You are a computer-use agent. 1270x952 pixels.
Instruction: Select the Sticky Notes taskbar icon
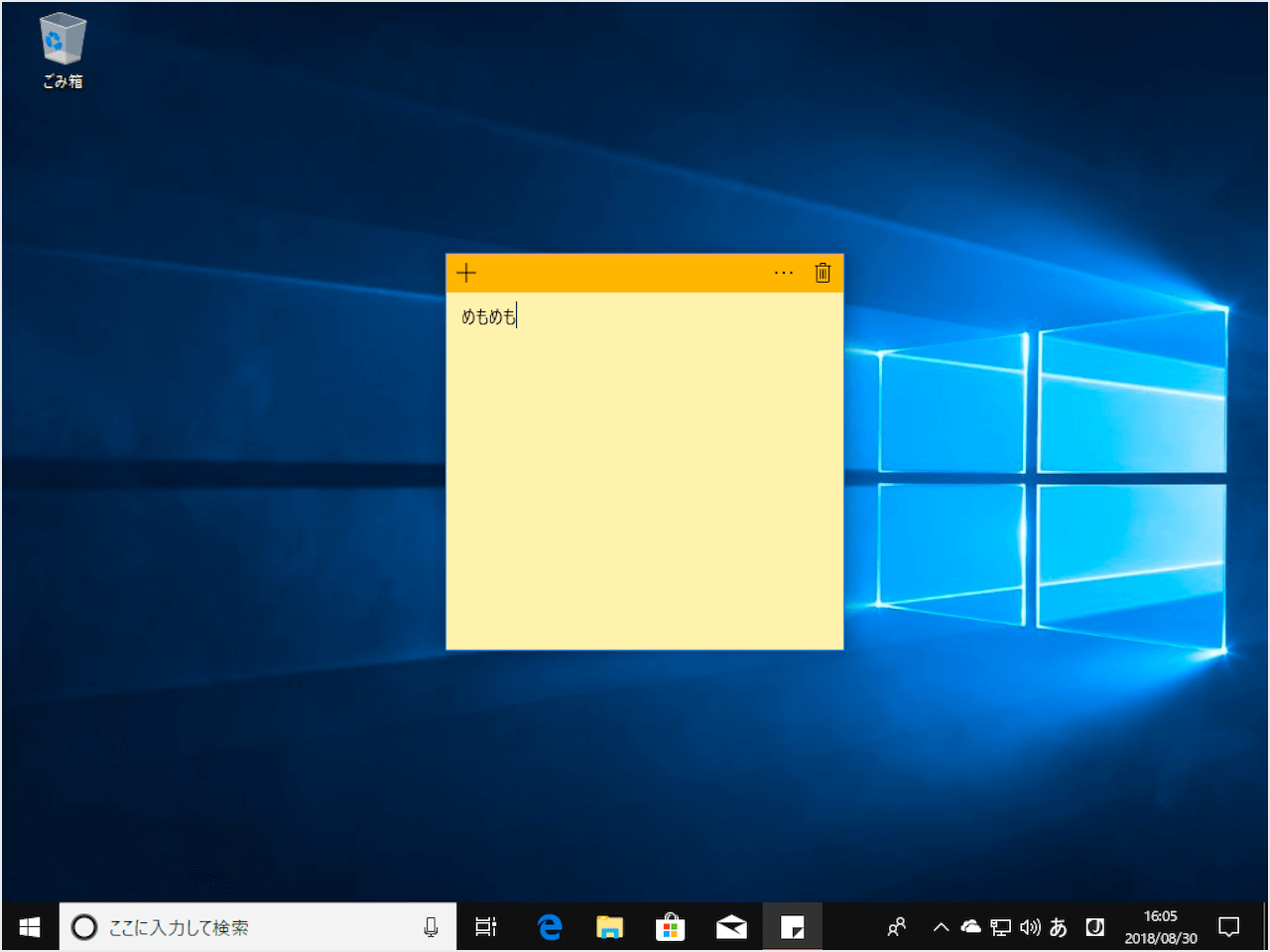792,927
